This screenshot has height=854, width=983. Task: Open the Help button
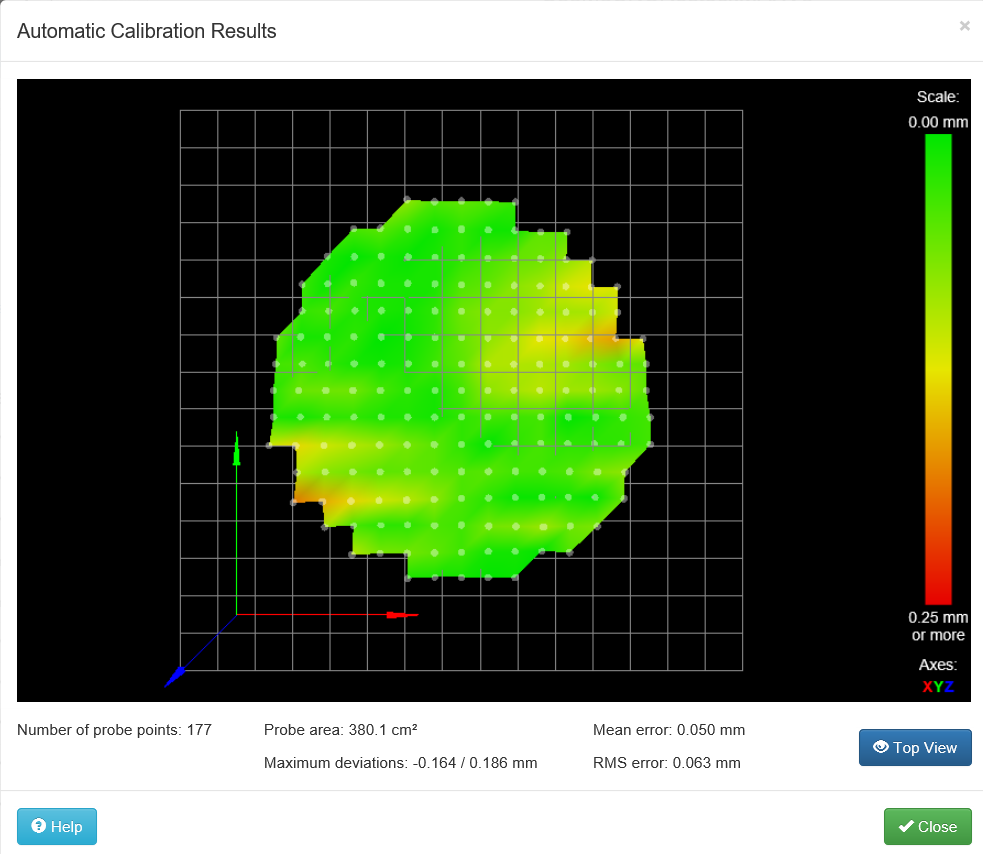tap(57, 826)
